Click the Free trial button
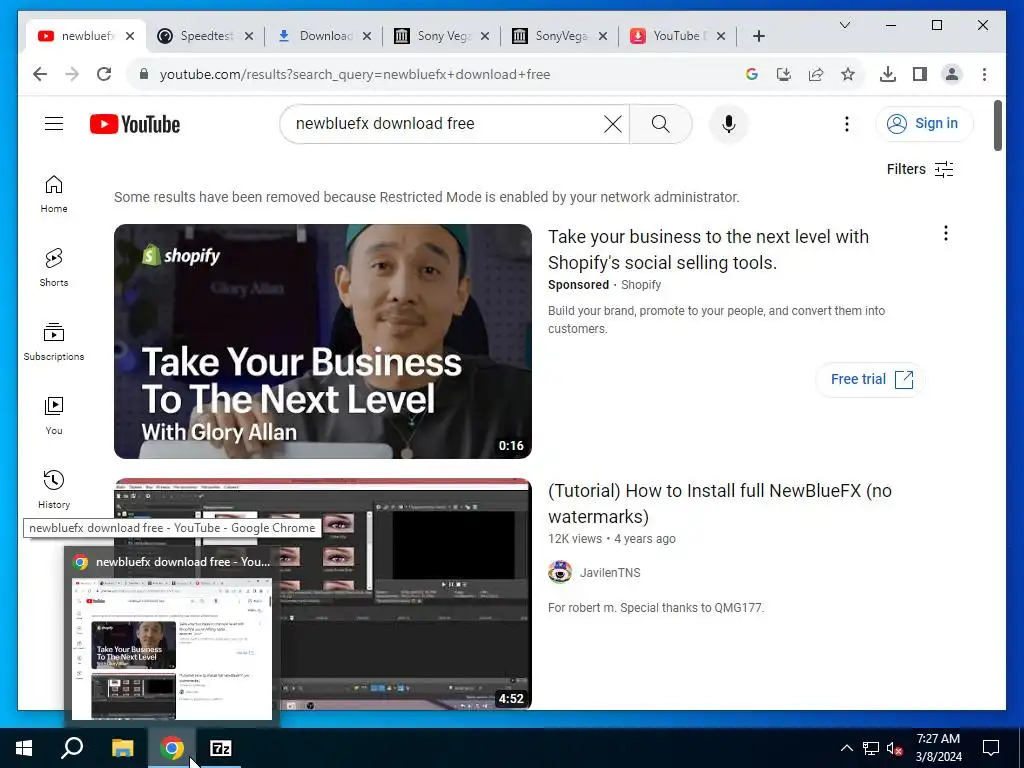 [x=871, y=379]
